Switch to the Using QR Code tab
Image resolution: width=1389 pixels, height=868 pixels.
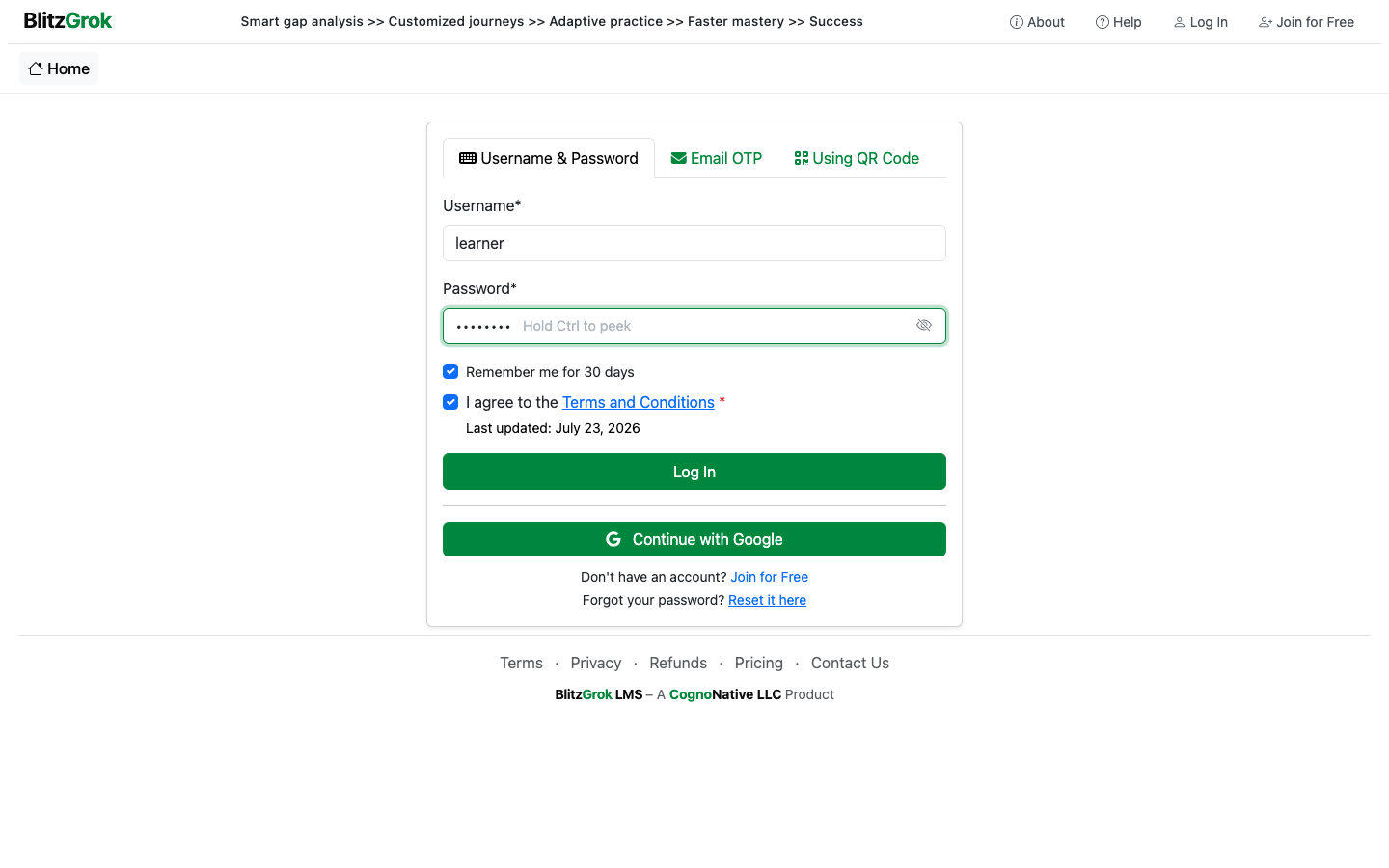coord(857,158)
